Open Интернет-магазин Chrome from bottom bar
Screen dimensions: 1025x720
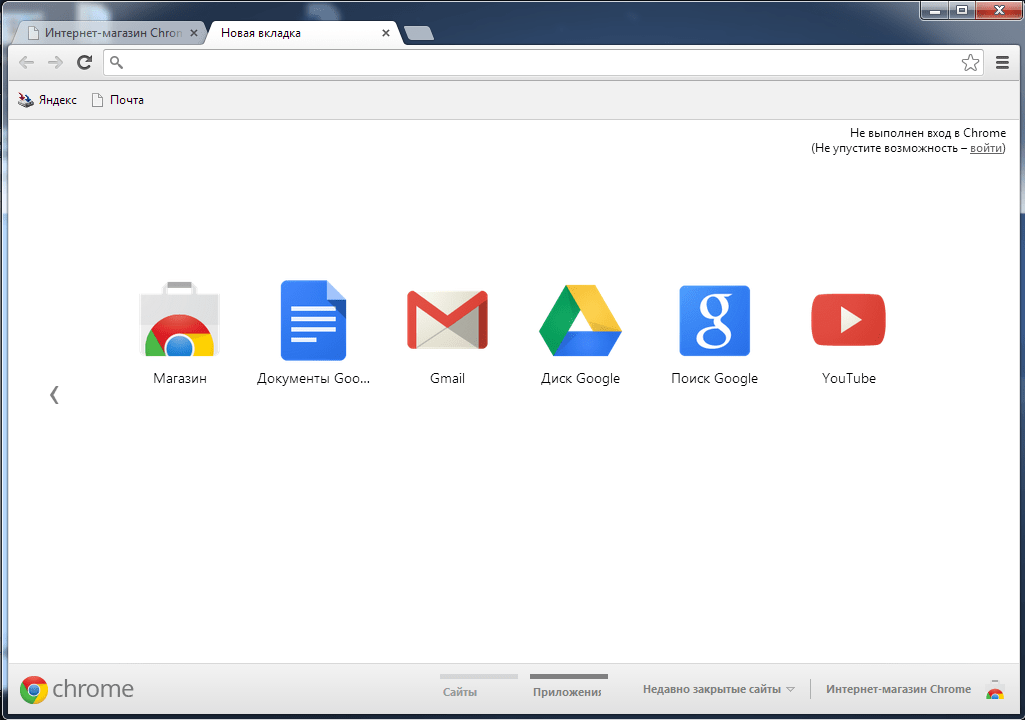point(897,689)
